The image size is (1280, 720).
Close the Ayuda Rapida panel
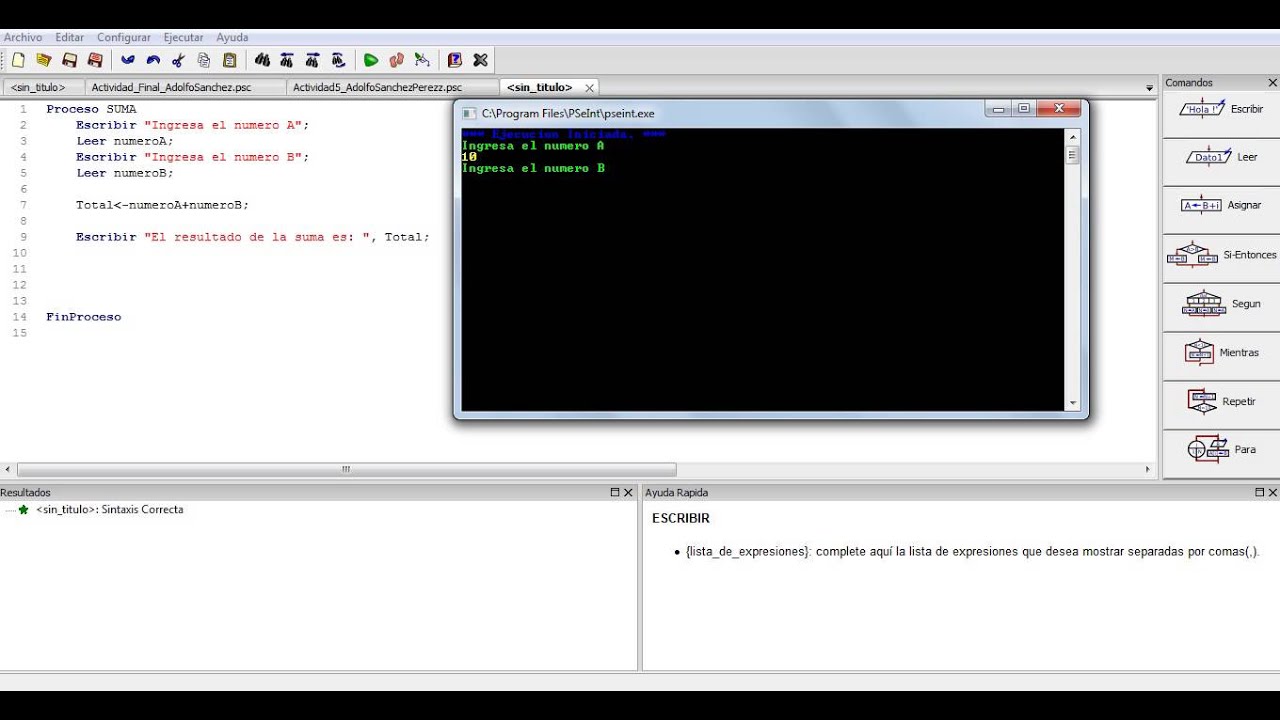click(x=1273, y=493)
